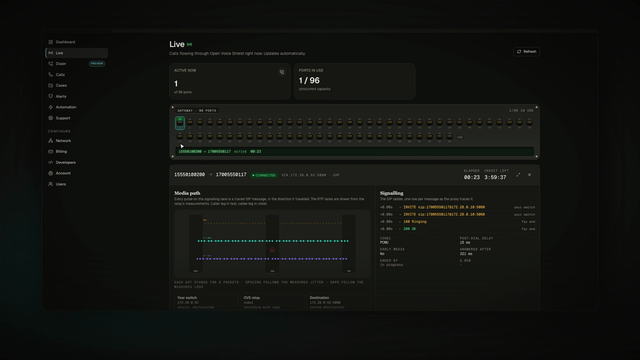
Task: Click the 1/96 IN USE text
Action: click(x=521, y=111)
